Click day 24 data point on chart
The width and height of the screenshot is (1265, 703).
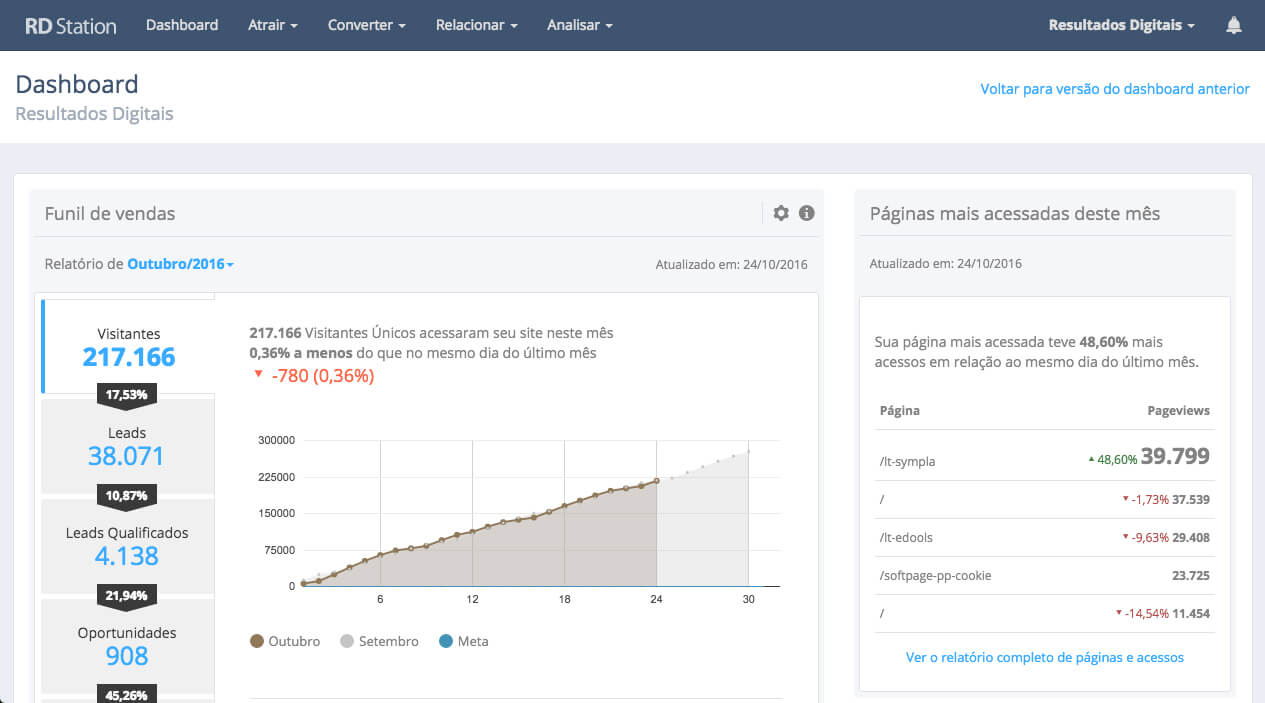[656, 481]
